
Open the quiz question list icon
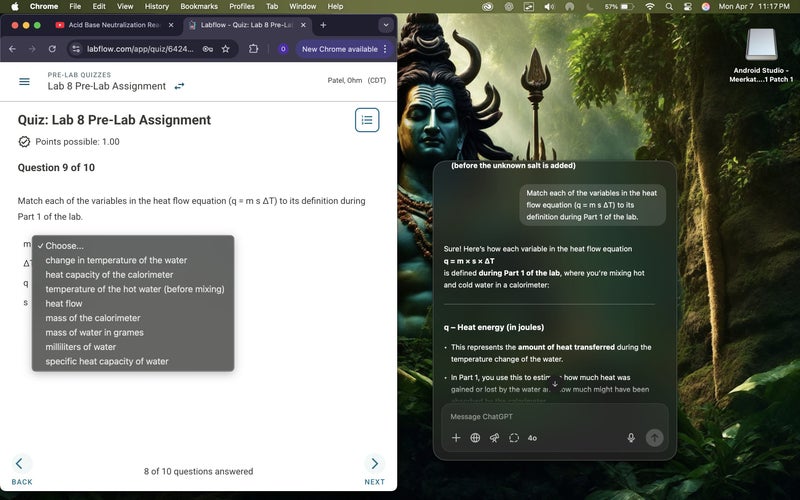(x=367, y=120)
